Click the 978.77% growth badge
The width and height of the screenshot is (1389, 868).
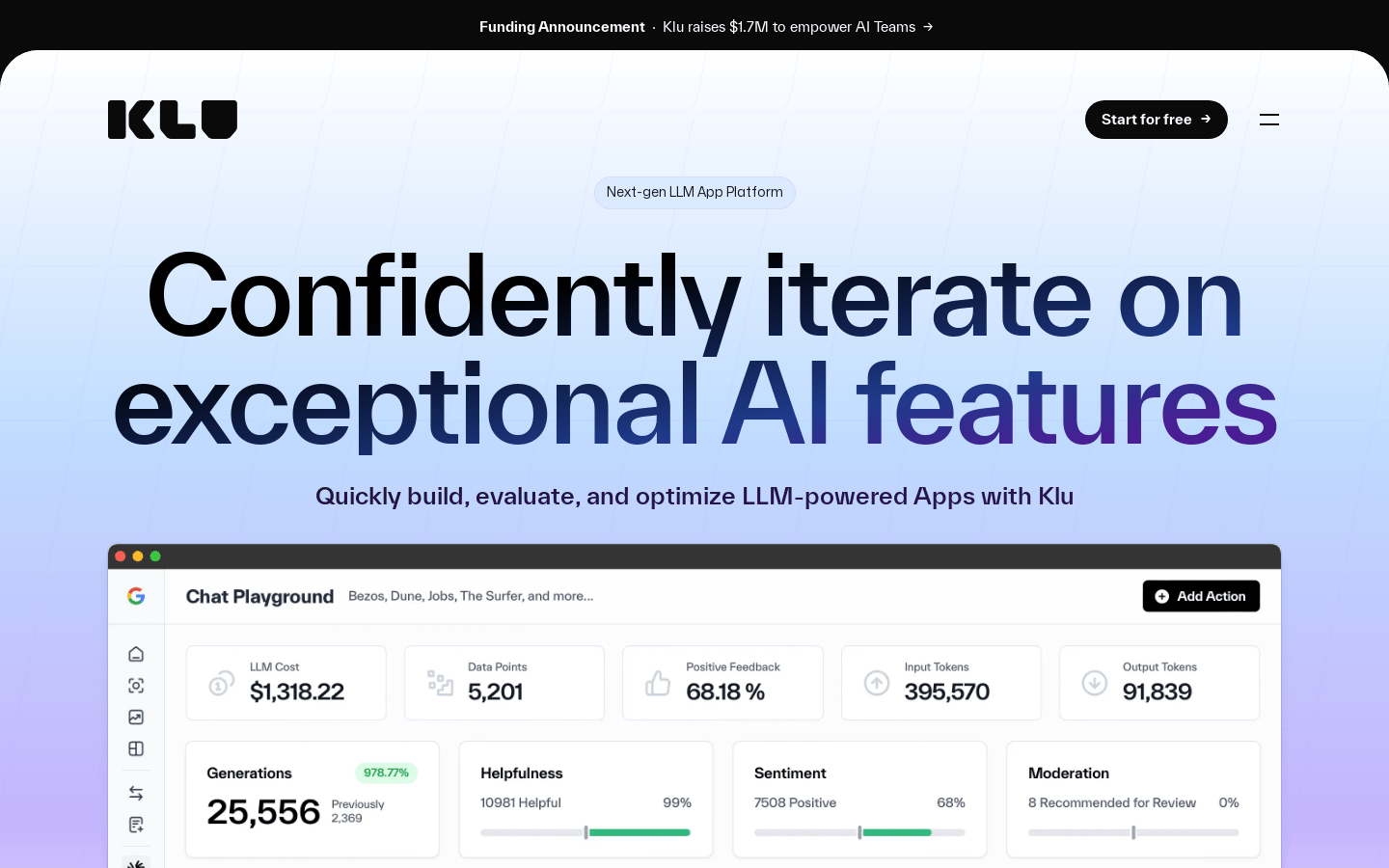(x=386, y=773)
